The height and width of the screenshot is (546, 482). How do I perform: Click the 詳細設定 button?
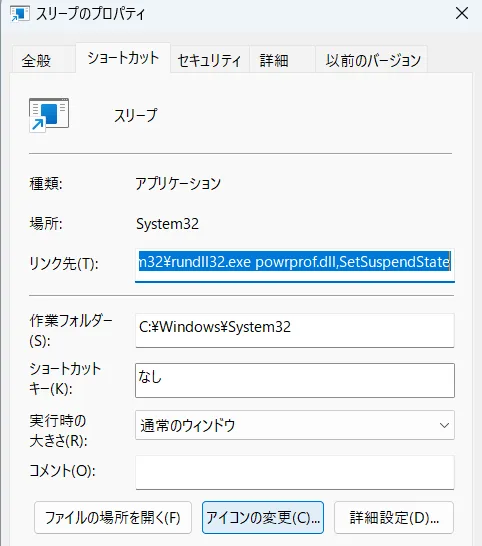coord(394,517)
